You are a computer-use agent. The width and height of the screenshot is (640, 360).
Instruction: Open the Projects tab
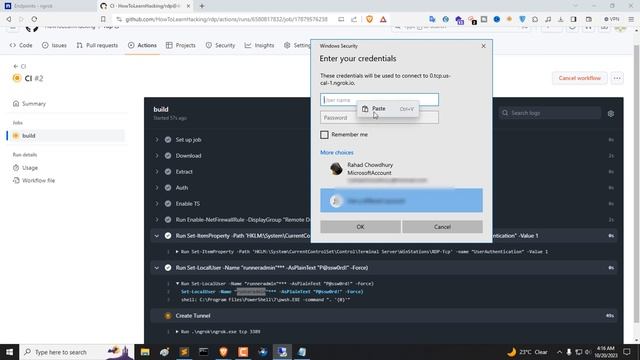click(x=181, y=45)
